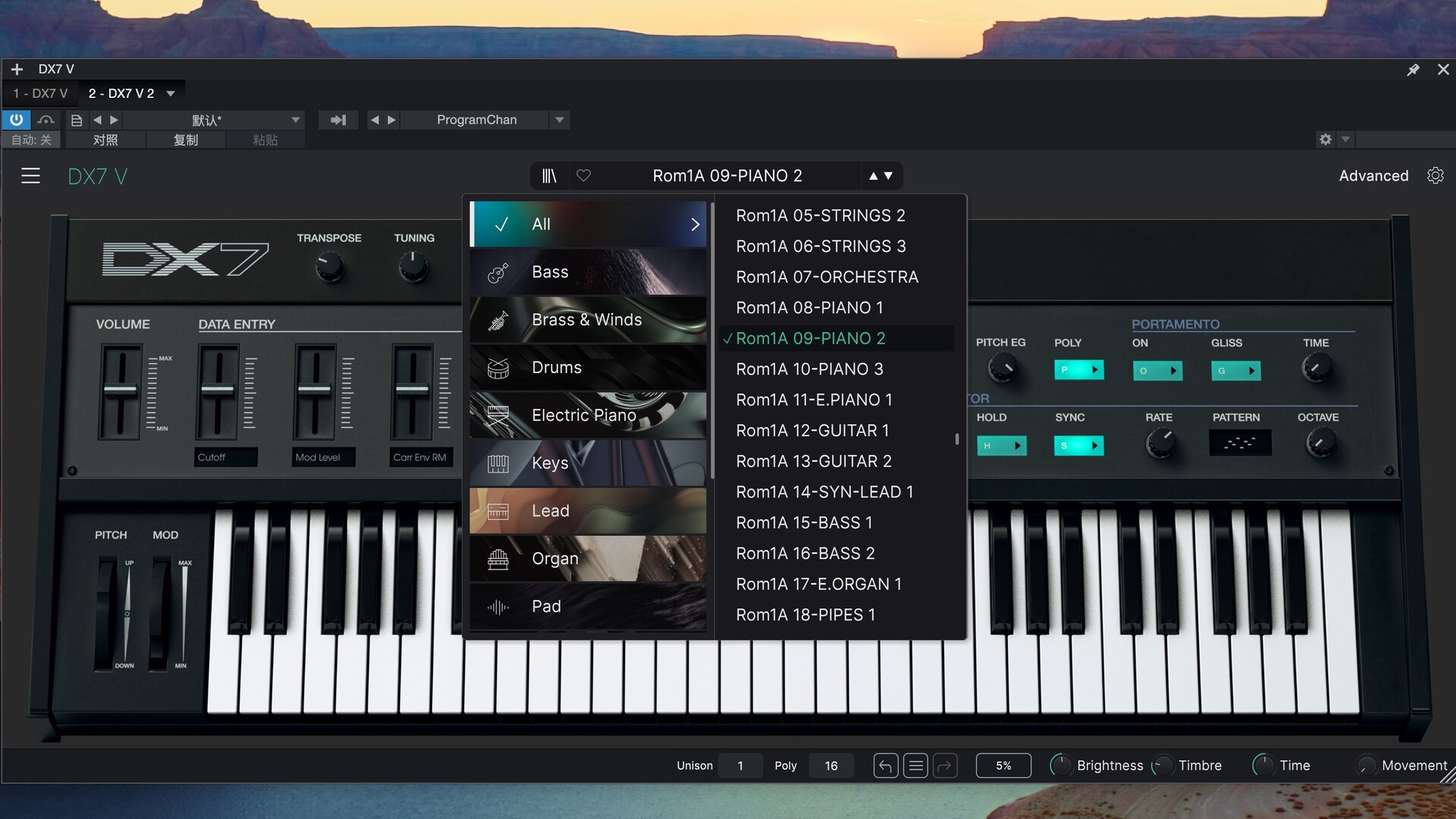This screenshot has height=819, width=1456.
Task: Select next preset with down arrow
Action: pos(888,176)
